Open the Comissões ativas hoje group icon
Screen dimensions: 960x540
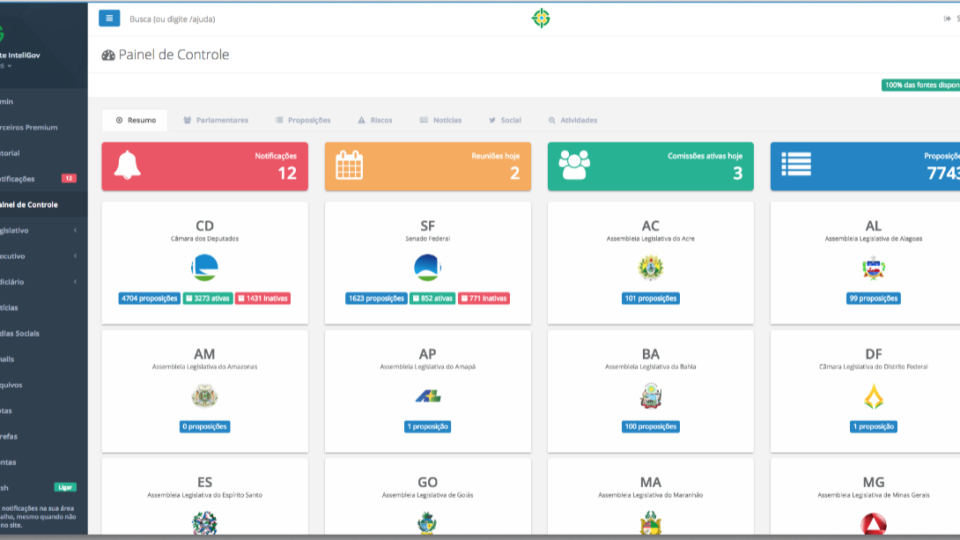coord(574,165)
